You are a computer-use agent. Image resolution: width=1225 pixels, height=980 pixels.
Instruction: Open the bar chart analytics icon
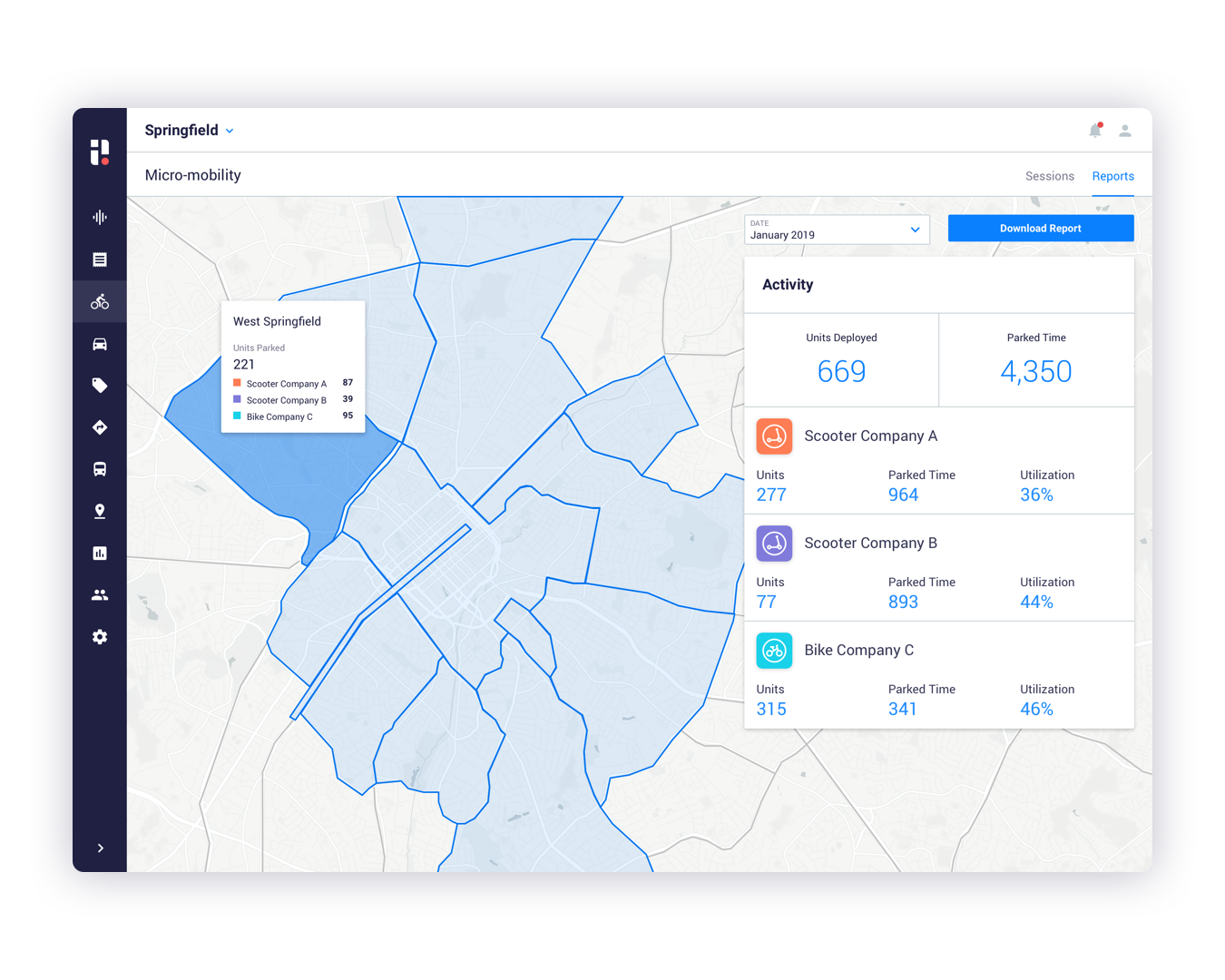(x=100, y=553)
